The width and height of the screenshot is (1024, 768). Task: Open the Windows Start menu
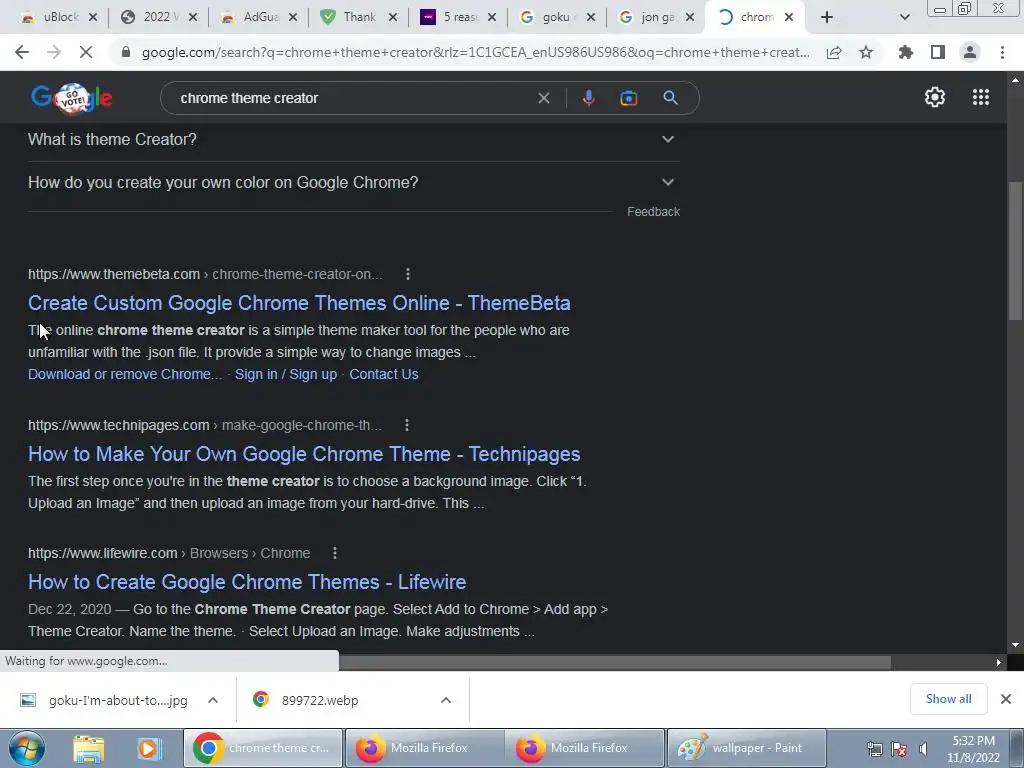(x=27, y=748)
